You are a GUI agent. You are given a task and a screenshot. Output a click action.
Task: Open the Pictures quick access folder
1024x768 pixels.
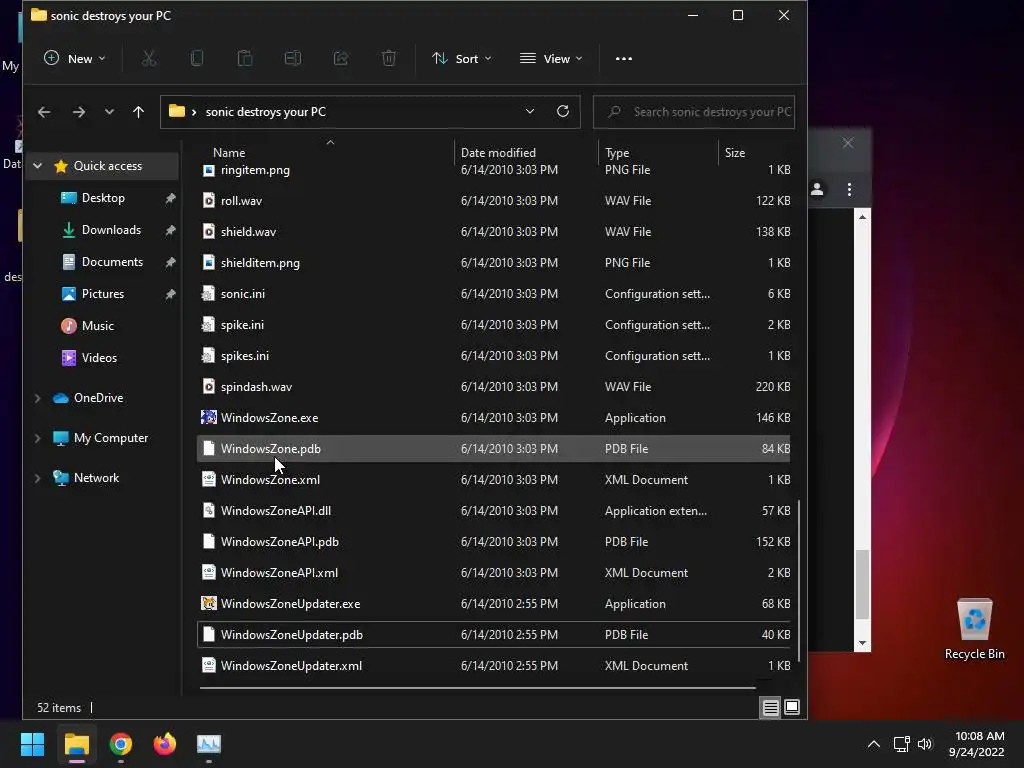103,294
